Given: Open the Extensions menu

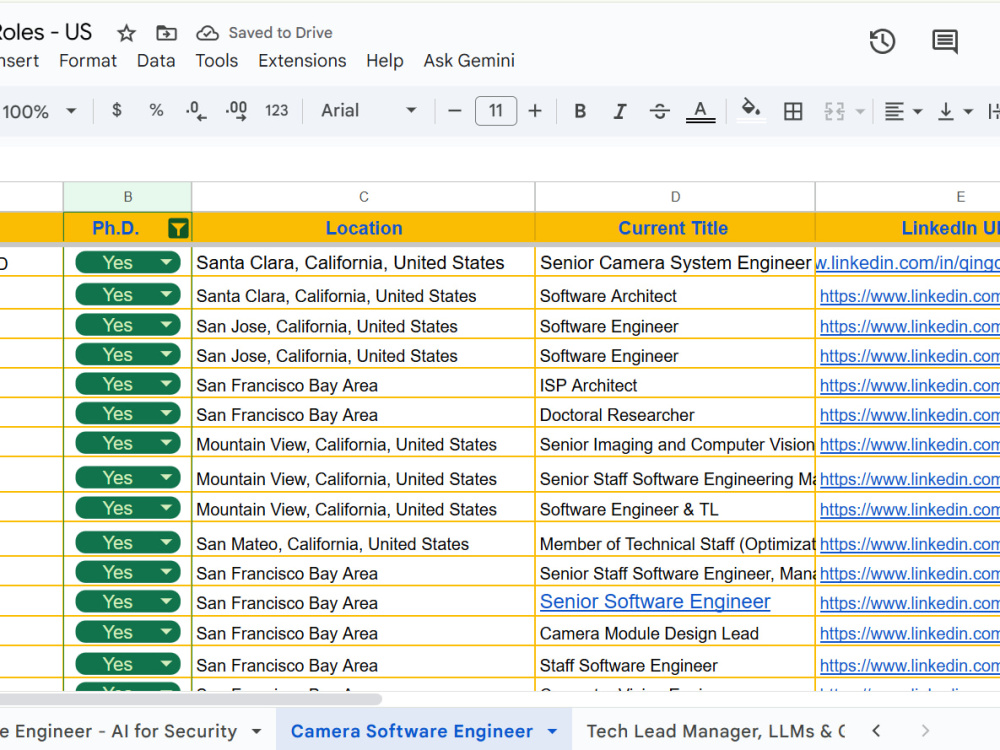Looking at the screenshot, I should (302, 61).
